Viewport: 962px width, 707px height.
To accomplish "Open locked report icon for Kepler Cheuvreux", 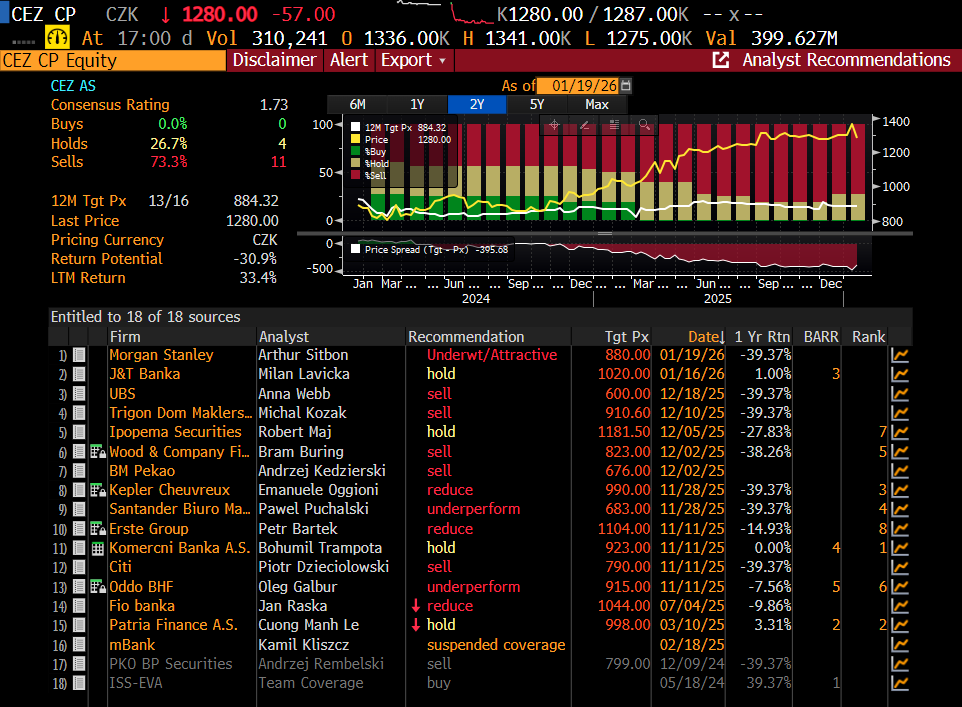I will click(x=97, y=490).
